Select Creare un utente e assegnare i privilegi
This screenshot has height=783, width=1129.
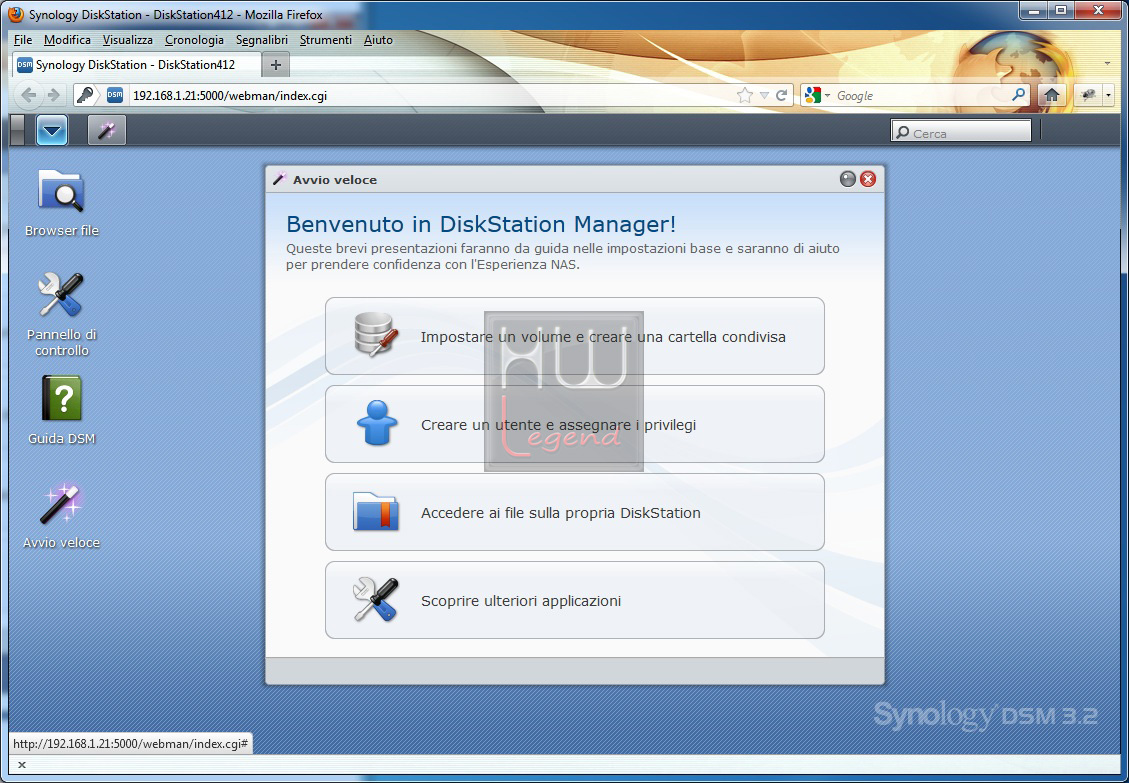pos(575,424)
